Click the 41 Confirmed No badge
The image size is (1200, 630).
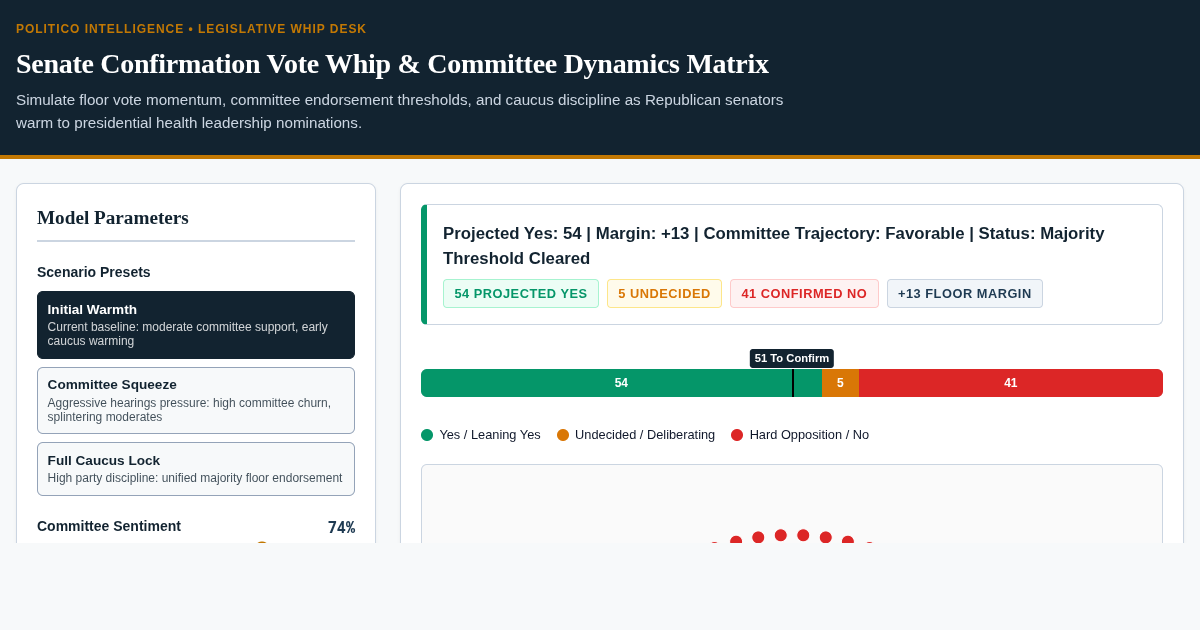pos(804,293)
